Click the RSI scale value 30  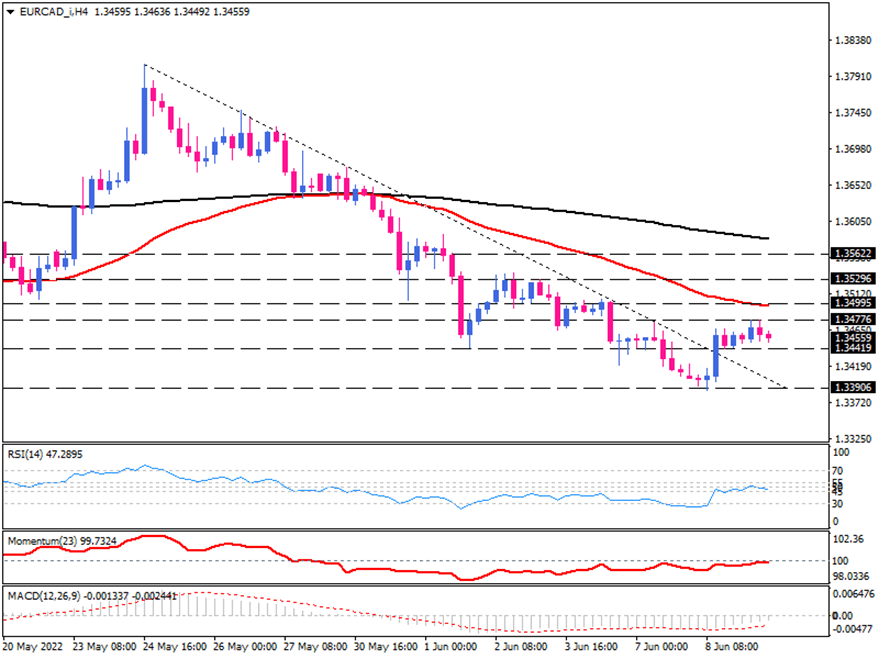click(x=838, y=504)
